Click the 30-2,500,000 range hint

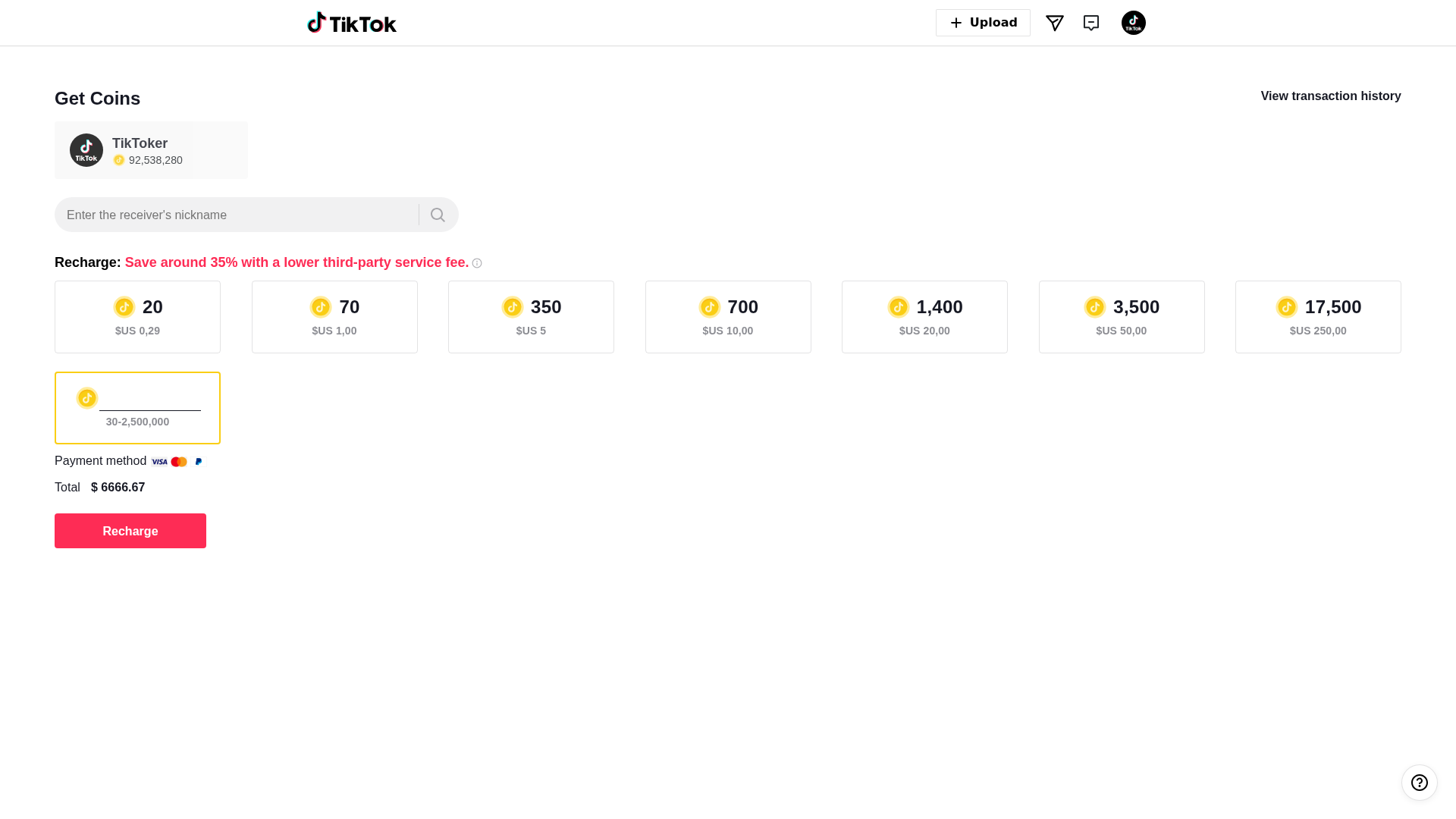pos(137,422)
